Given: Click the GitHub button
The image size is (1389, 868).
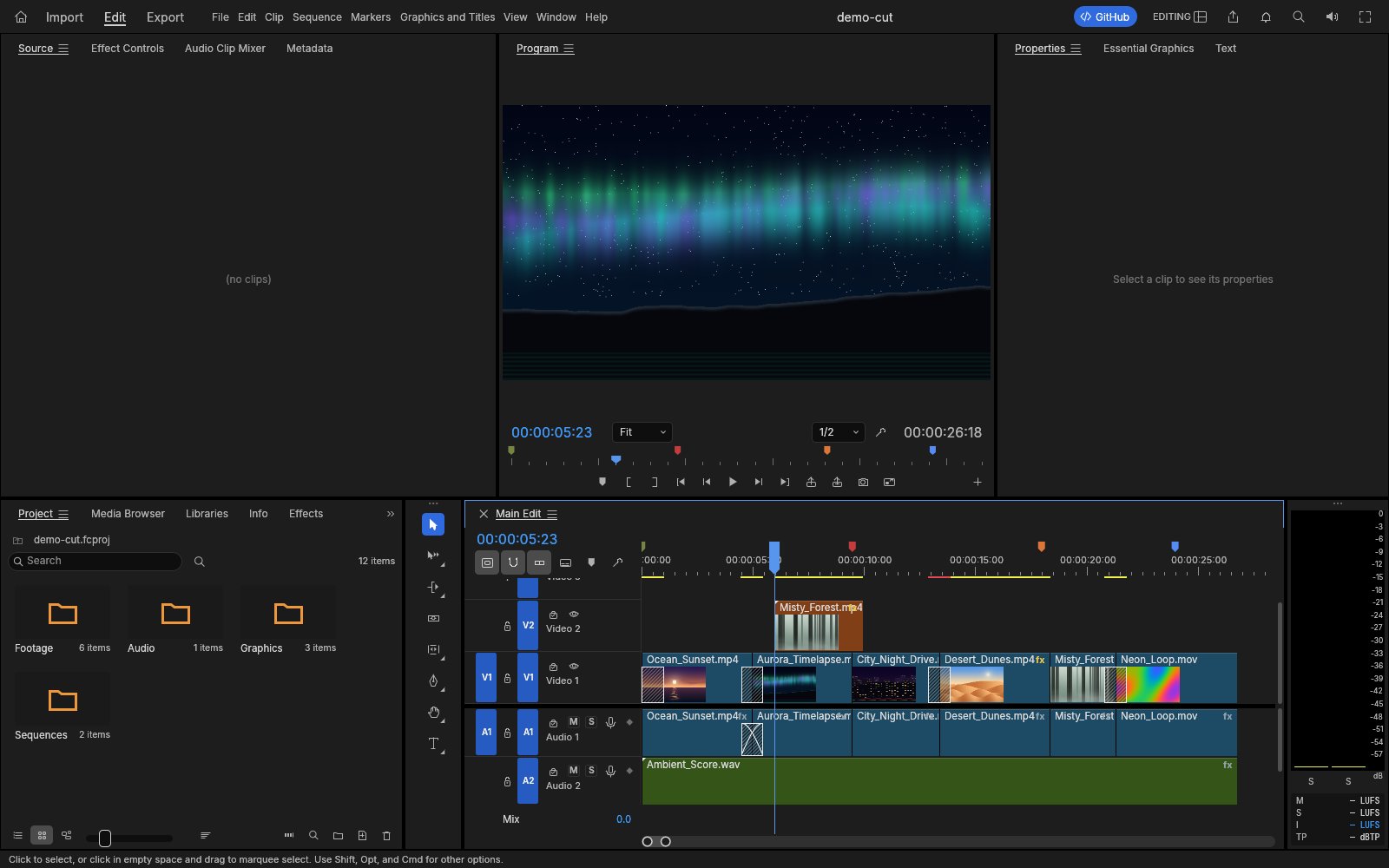Looking at the screenshot, I should coord(1105,16).
